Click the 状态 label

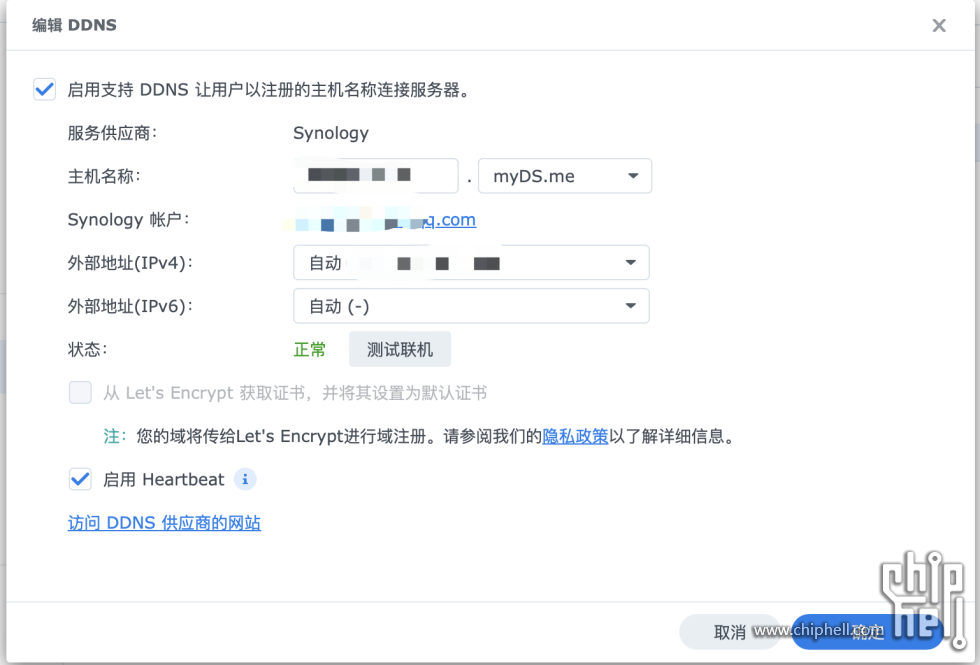pyautogui.click(x=88, y=349)
